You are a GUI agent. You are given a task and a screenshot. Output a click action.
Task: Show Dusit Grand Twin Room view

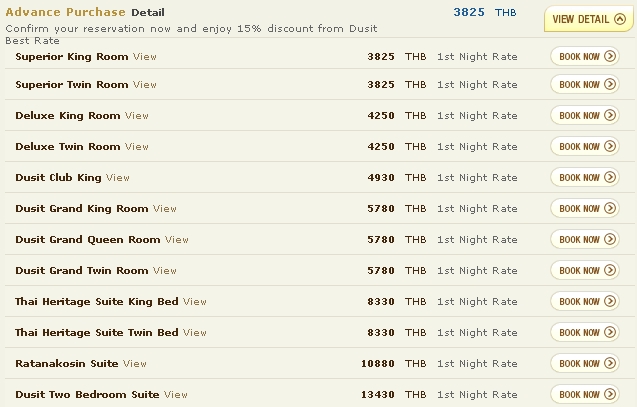164,271
